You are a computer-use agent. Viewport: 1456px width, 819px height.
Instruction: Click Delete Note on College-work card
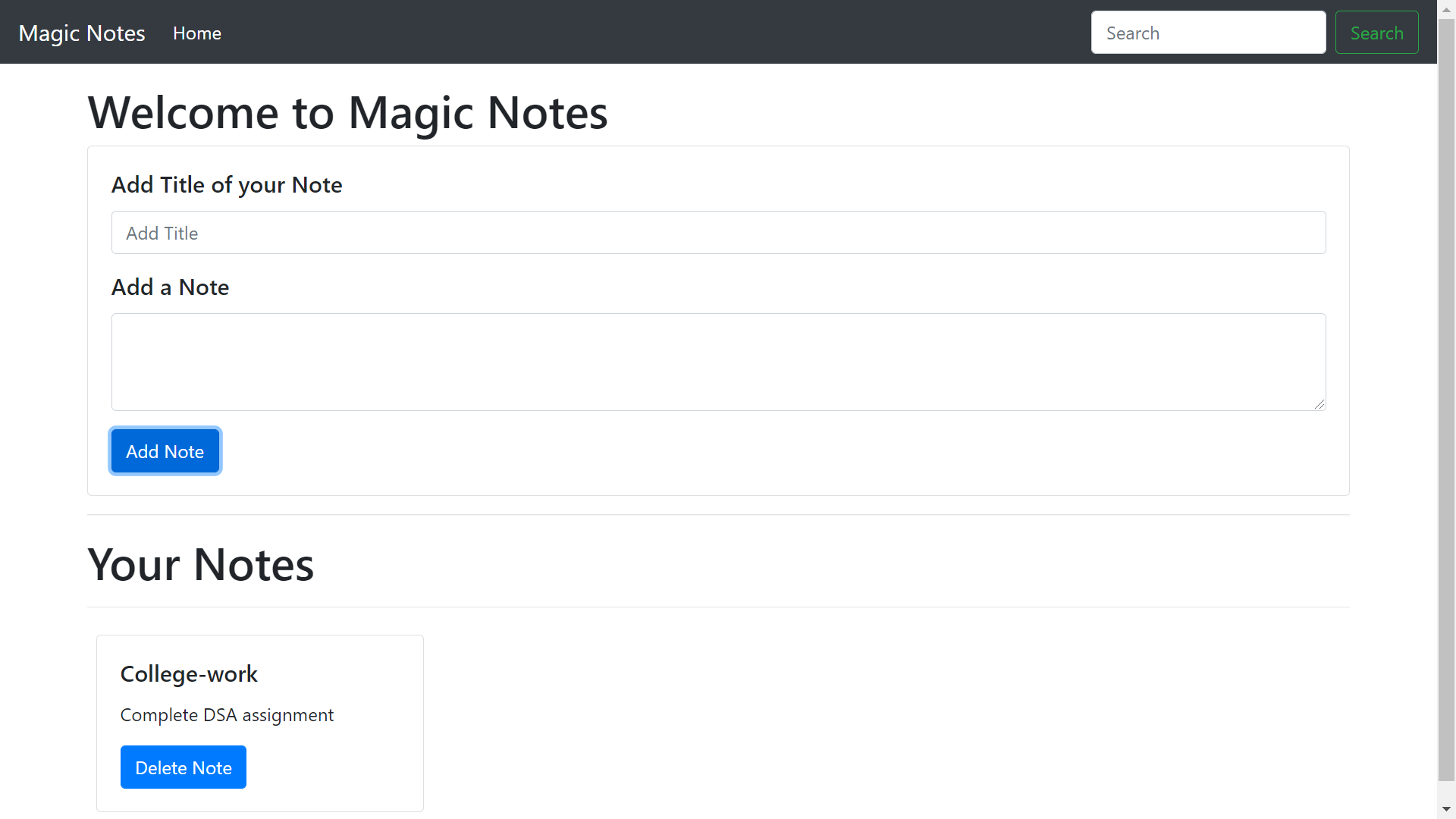(x=183, y=767)
